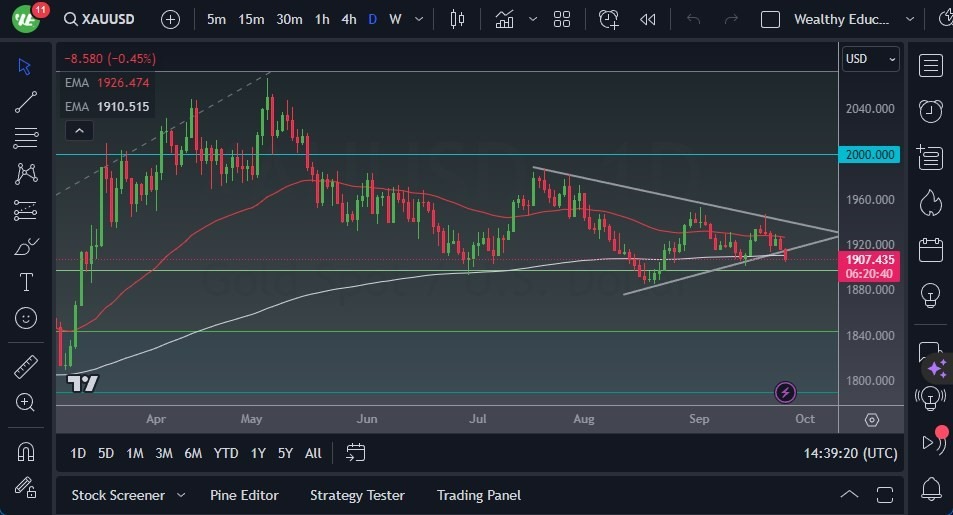Image resolution: width=953 pixels, height=515 pixels.
Task: Expand the indicators favorites dropdown arrow
Action: tap(533, 19)
